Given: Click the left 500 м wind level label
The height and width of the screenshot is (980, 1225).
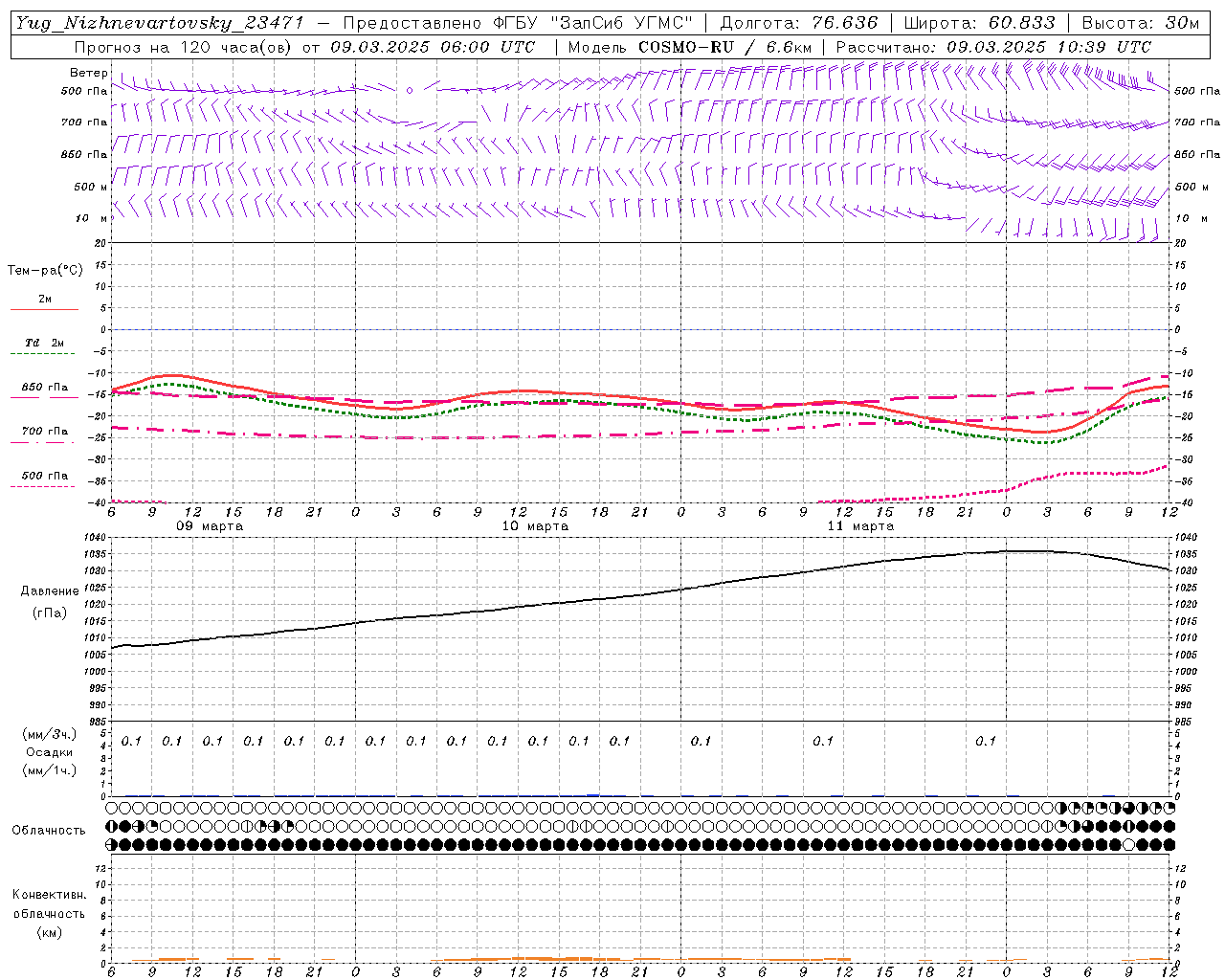Looking at the screenshot, I should (x=91, y=187).
